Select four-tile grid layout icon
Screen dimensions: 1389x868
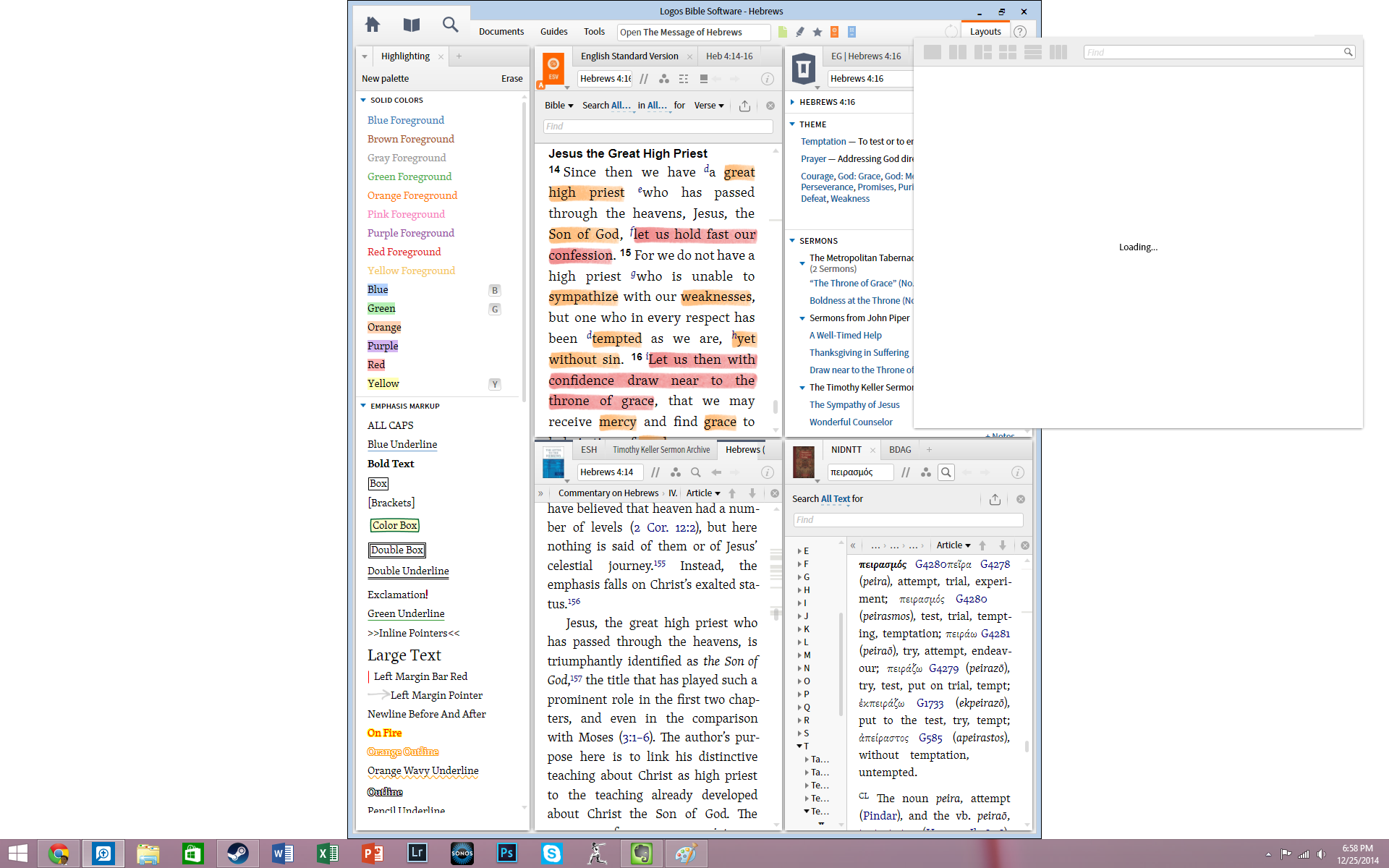(x=1008, y=52)
